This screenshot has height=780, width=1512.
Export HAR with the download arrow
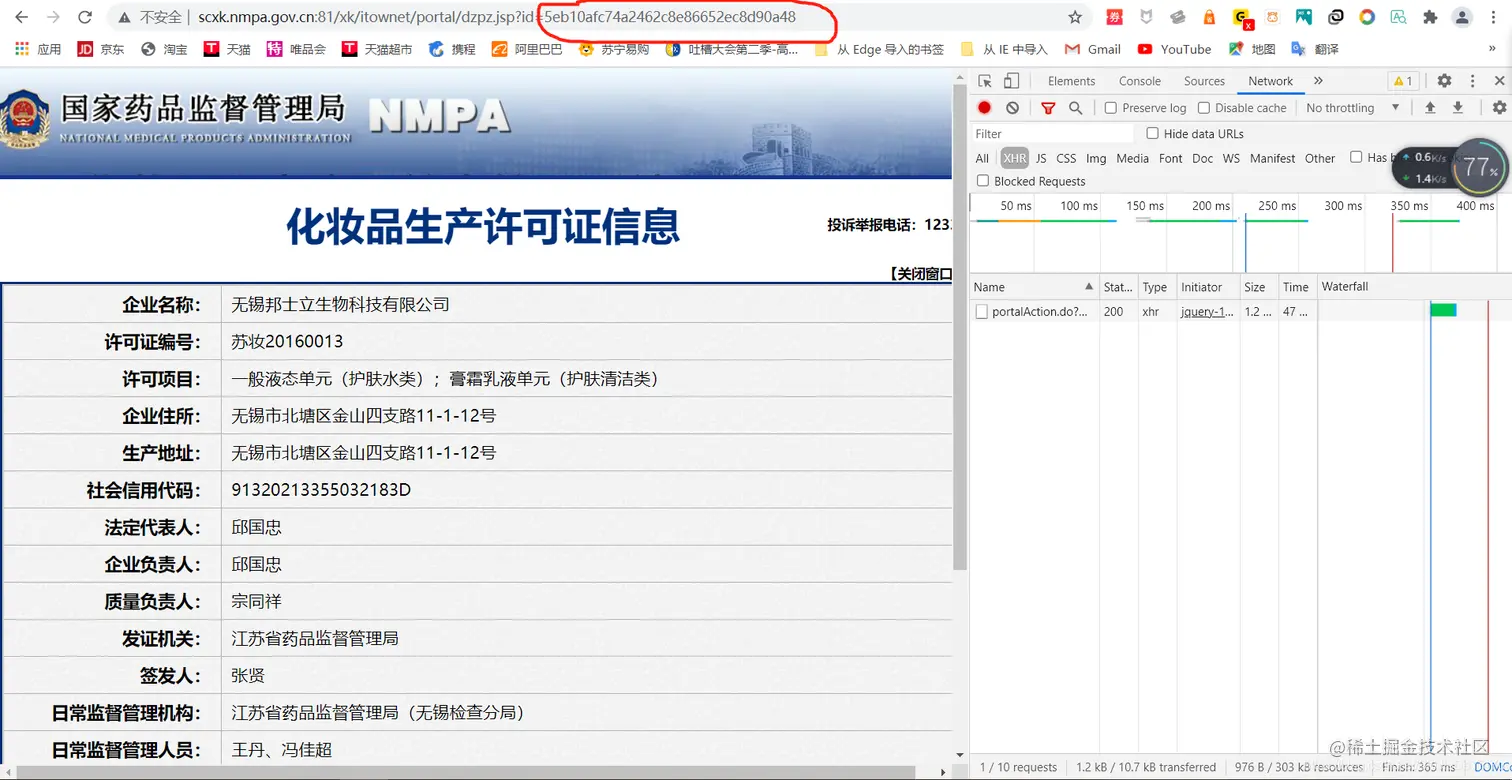pos(1458,108)
